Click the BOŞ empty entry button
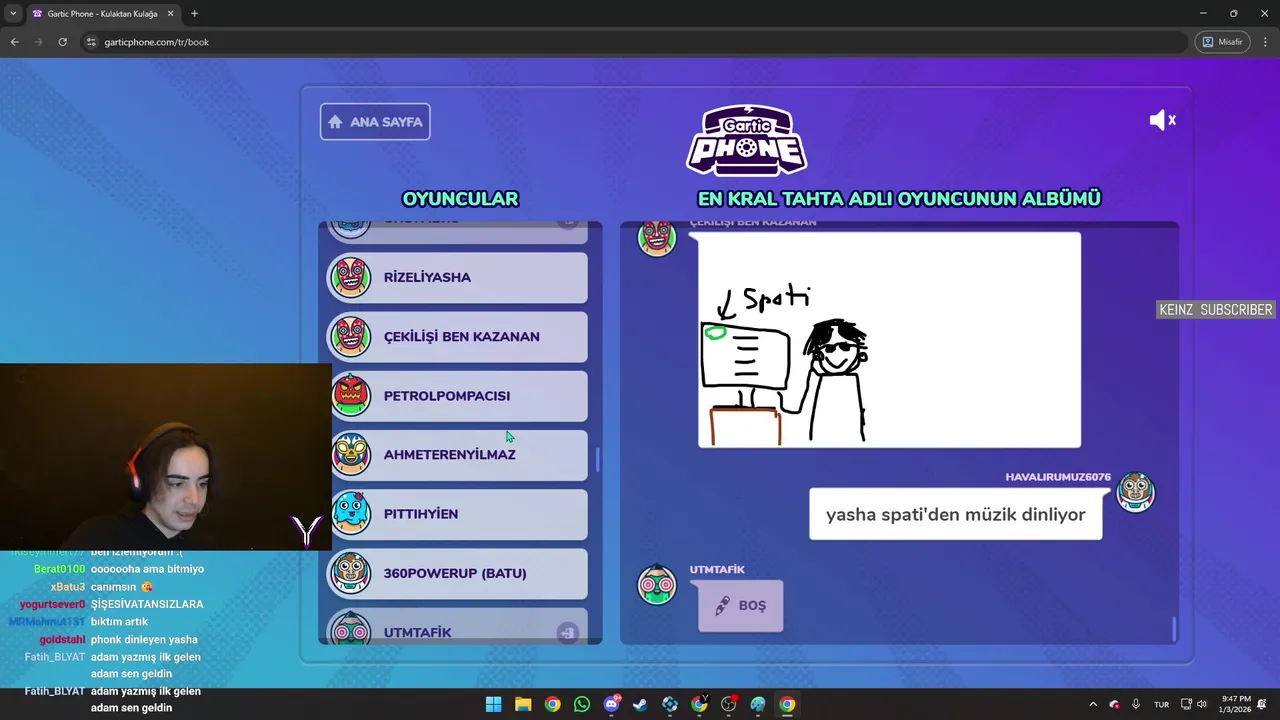Image resolution: width=1280 pixels, height=720 pixels. tap(740, 605)
